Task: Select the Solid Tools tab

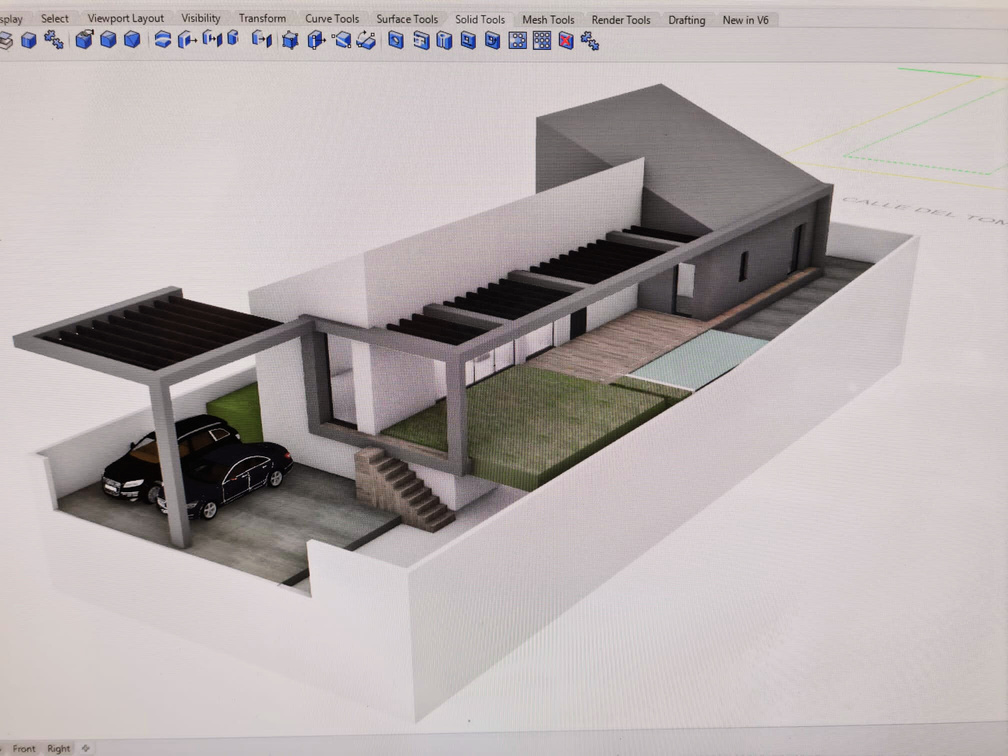Action: point(480,19)
